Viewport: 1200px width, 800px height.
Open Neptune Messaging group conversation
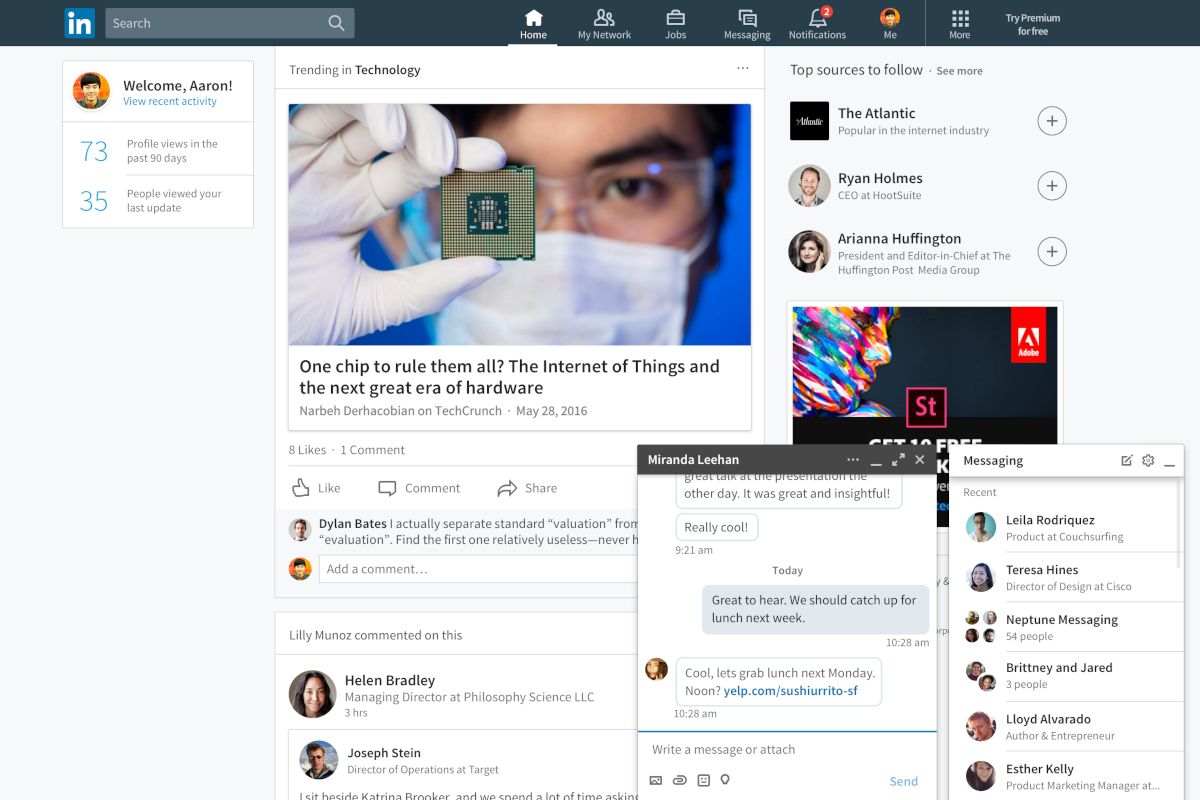(1066, 627)
